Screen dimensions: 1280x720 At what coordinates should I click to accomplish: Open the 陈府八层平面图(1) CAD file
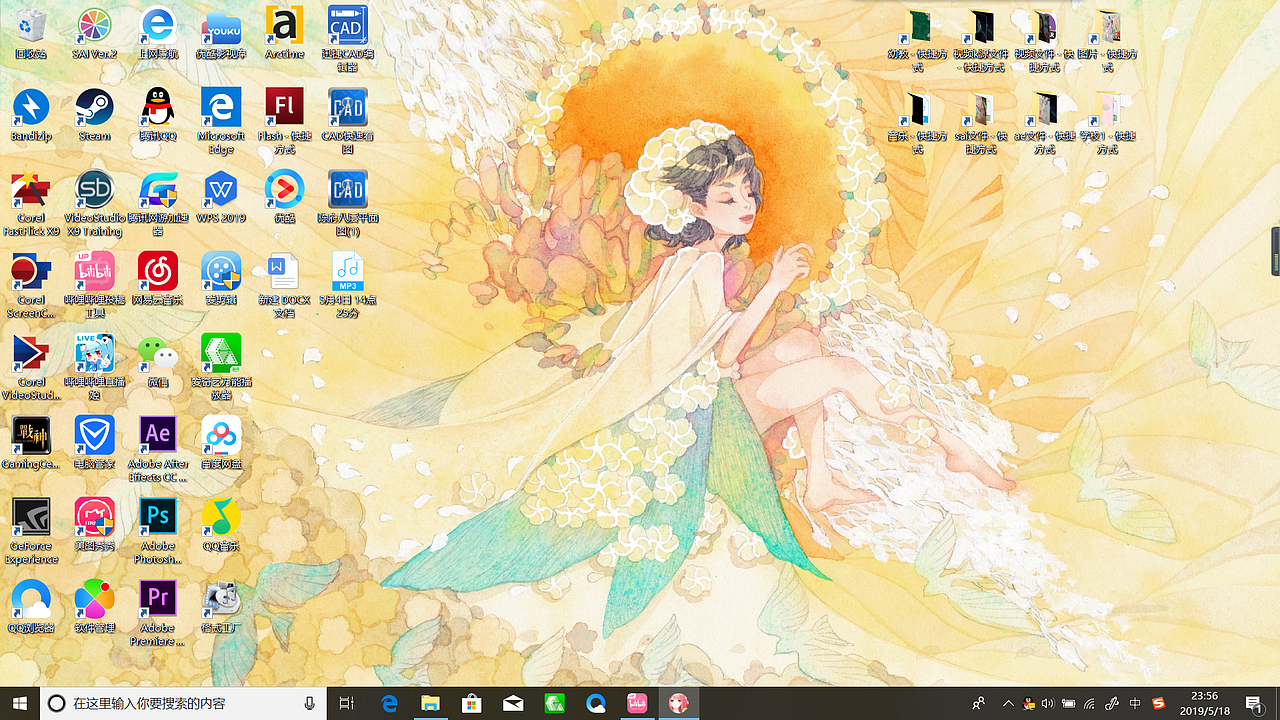347,204
